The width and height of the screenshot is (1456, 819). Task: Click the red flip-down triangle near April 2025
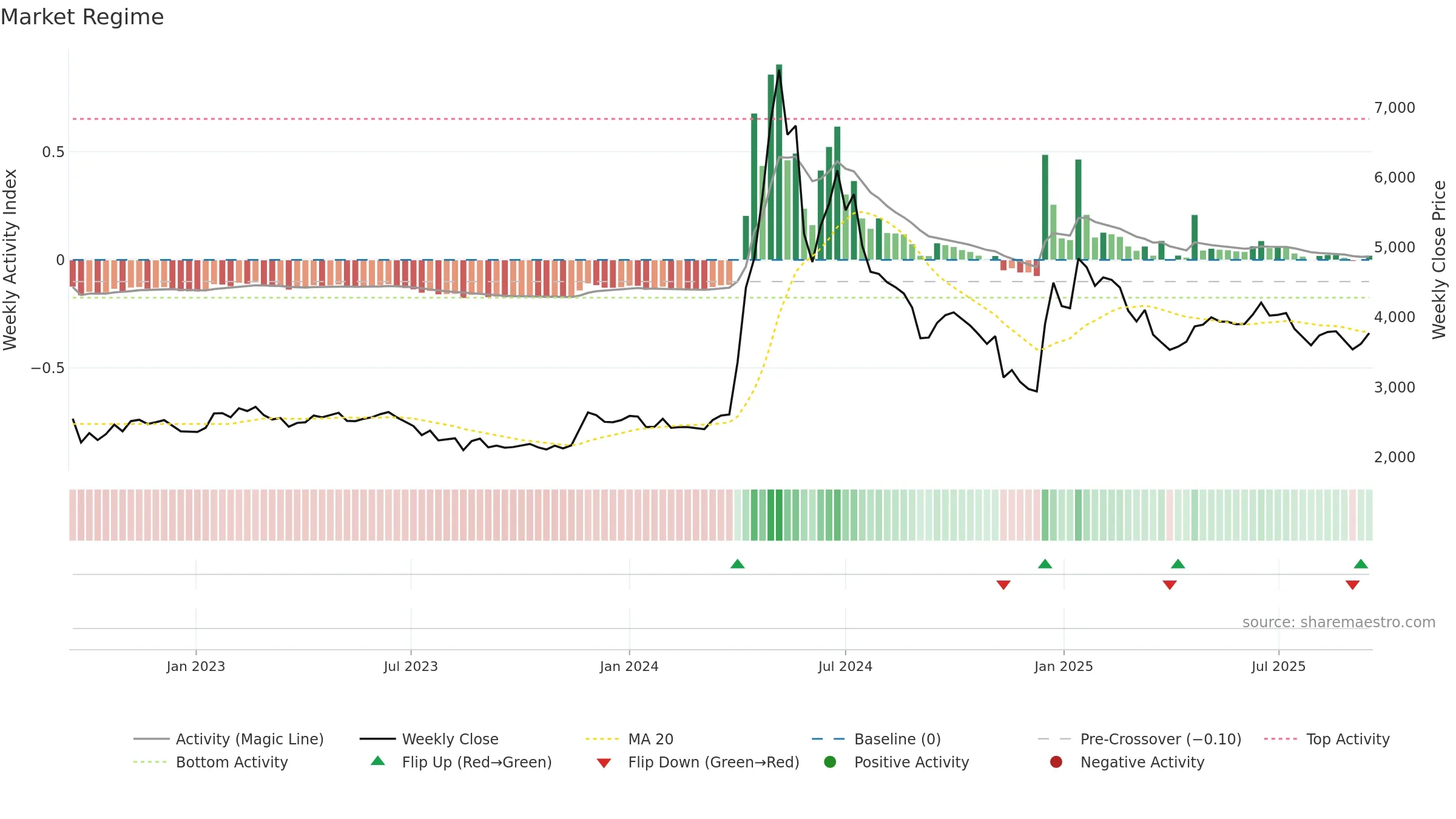(1170, 585)
